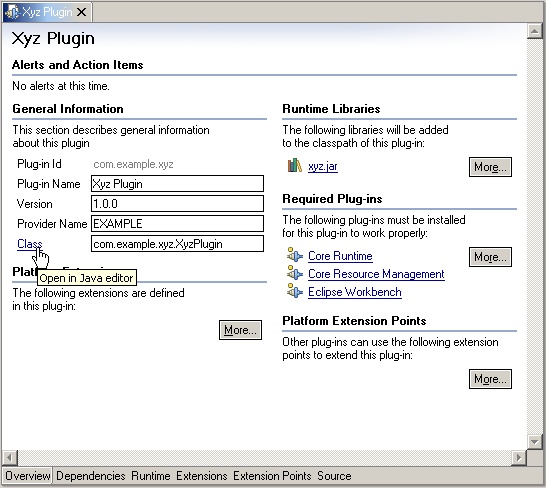This screenshot has width=546, height=488.
Task: Click the xyz.jar library books icon
Action: [294, 165]
